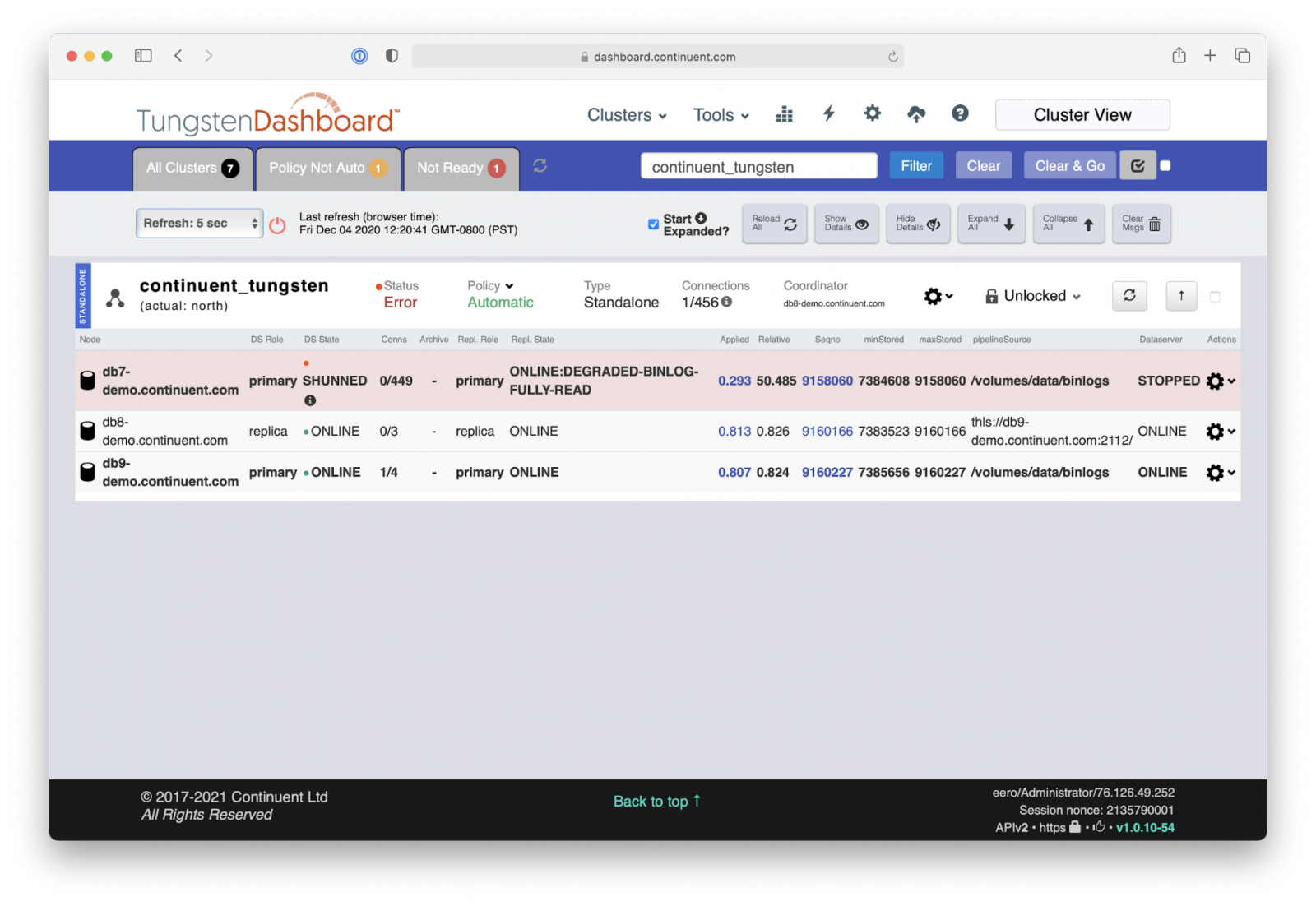Open the db9-demo row Actions gear menu
The height and width of the screenshot is (906, 1316).
click(x=1221, y=473)
